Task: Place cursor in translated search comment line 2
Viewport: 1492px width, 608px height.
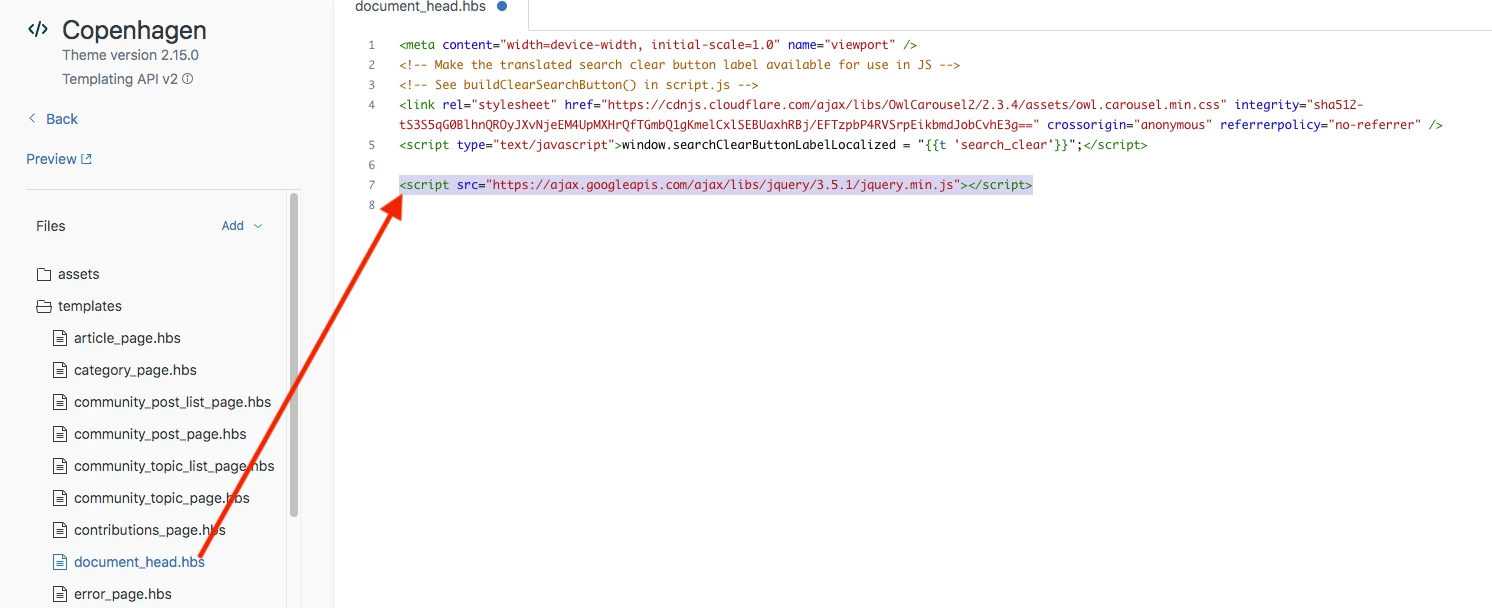Action: click(679, 65)
